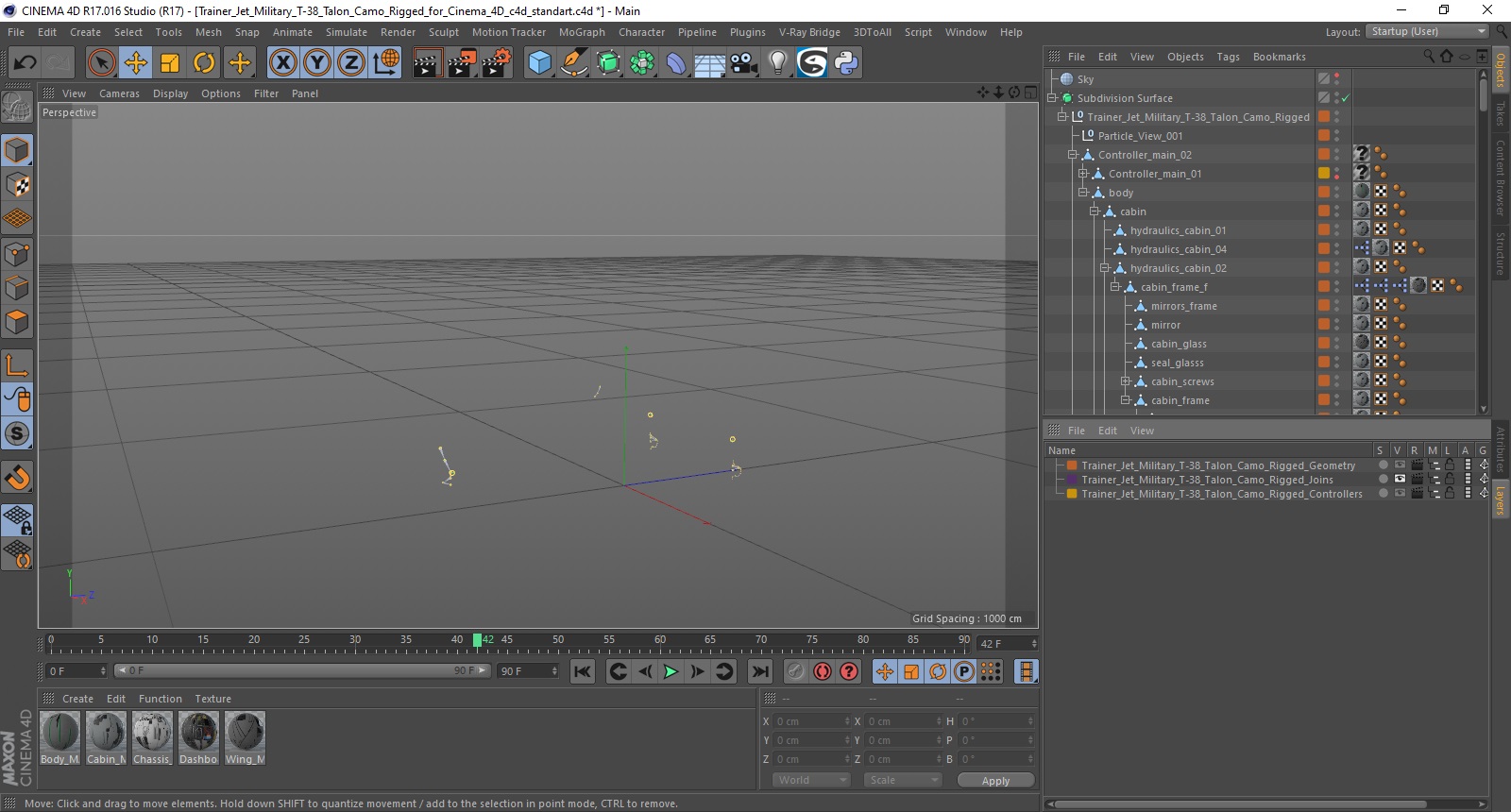Viewport: 1511px width, 812px height.
Task: Toggle visibility of Rigged_Geometry layer
Action: (1400, 465)
